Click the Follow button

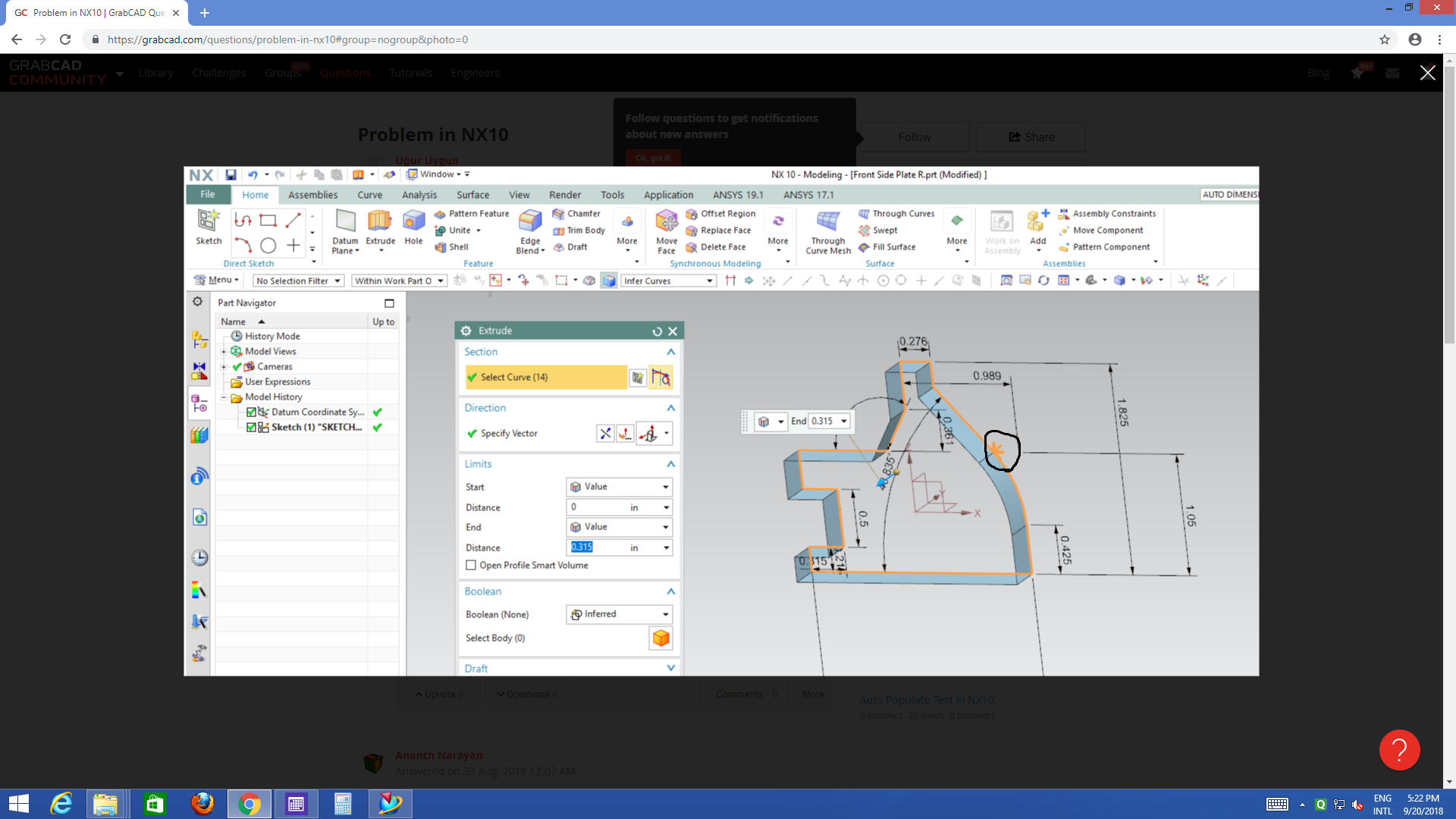pyautogui.click(x=914, y=137)
